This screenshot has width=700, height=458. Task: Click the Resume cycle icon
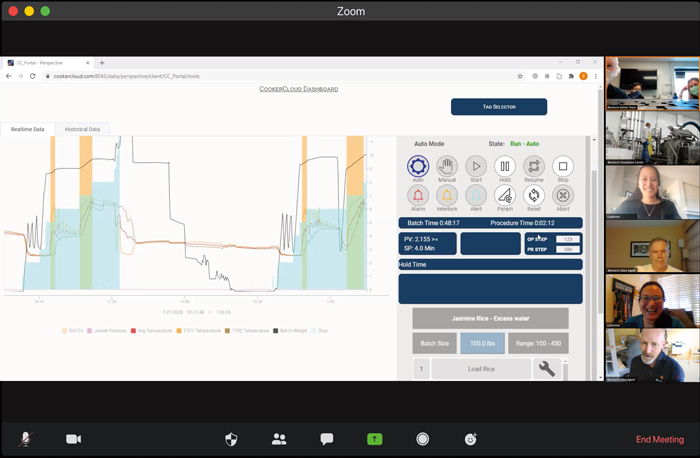click(x=534, y=167)
